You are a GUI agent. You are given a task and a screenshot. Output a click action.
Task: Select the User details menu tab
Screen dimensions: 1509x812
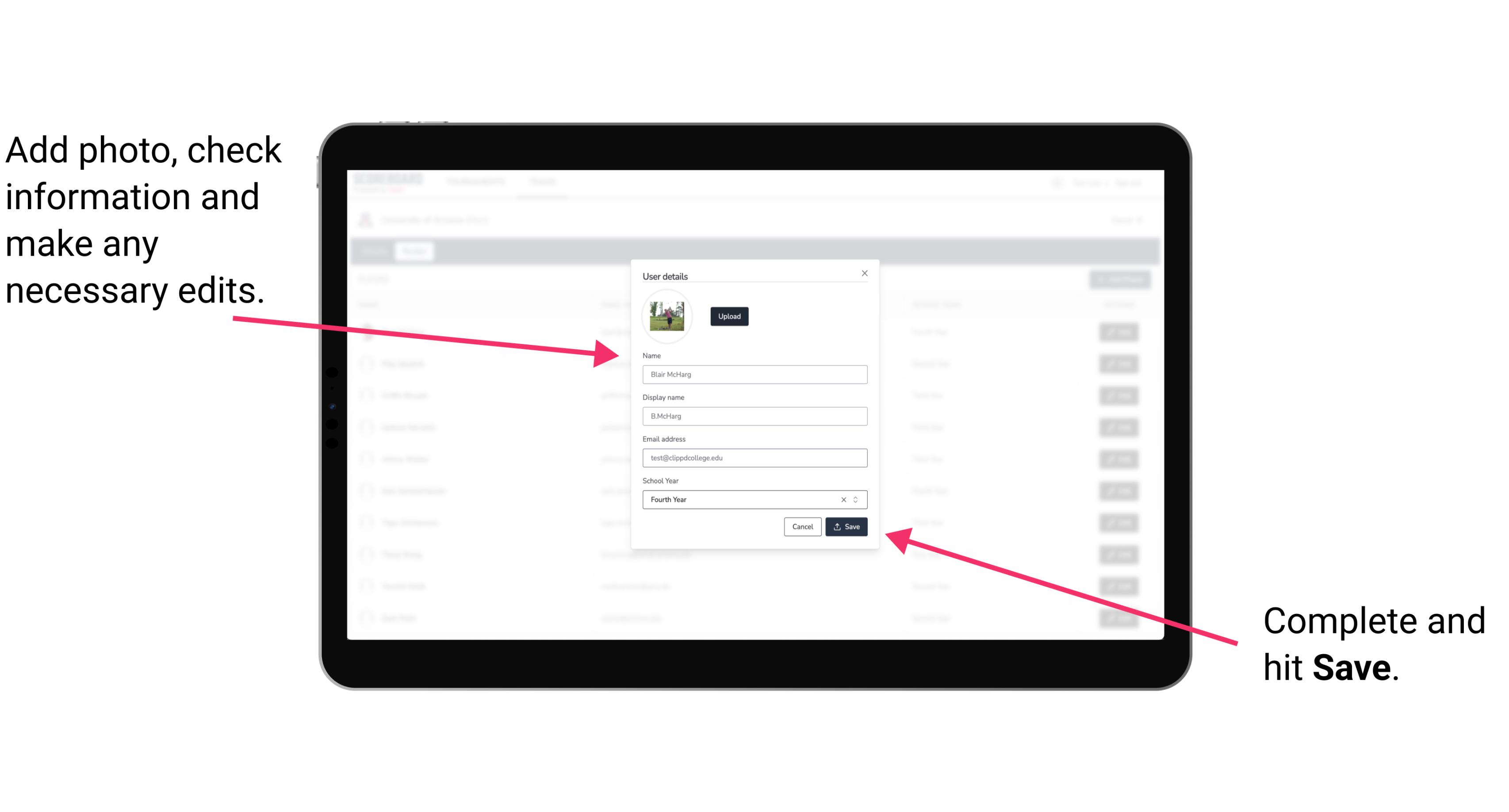pyautogui.click(x=666, y=276)
